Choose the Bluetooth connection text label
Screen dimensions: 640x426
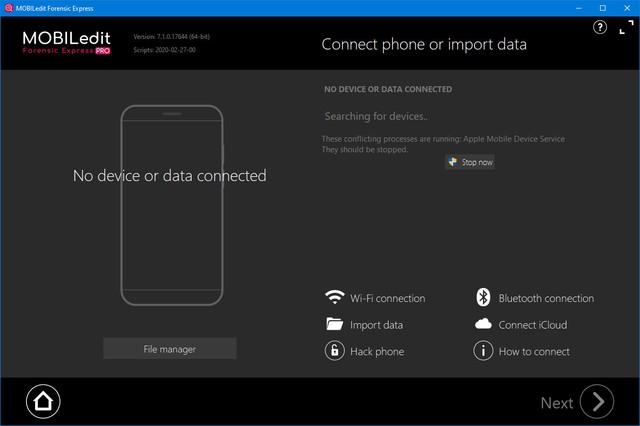(546, 298)
